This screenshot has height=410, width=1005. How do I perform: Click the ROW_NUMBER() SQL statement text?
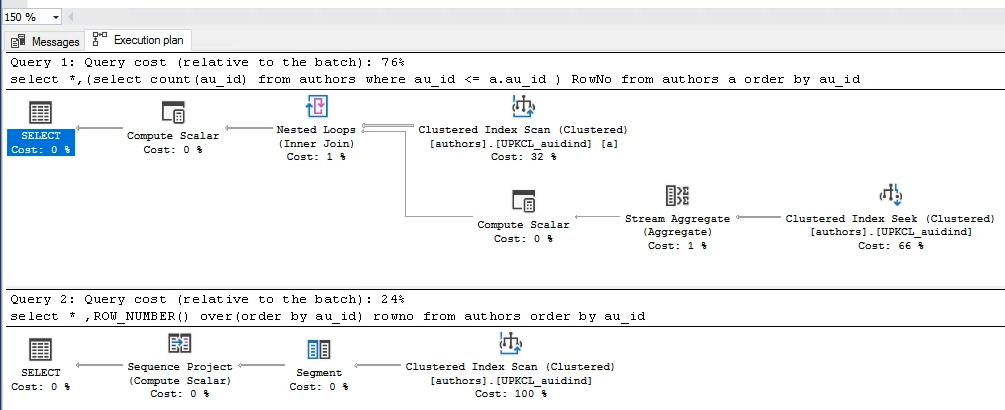[x=328, y=316]
